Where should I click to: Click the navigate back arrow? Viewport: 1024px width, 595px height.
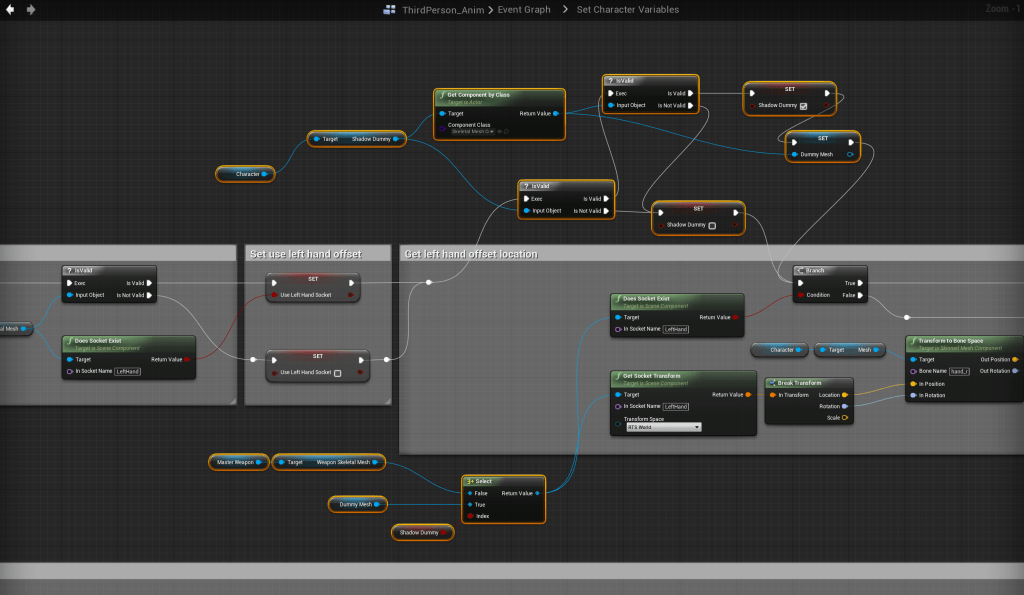[x=11, y=9]
